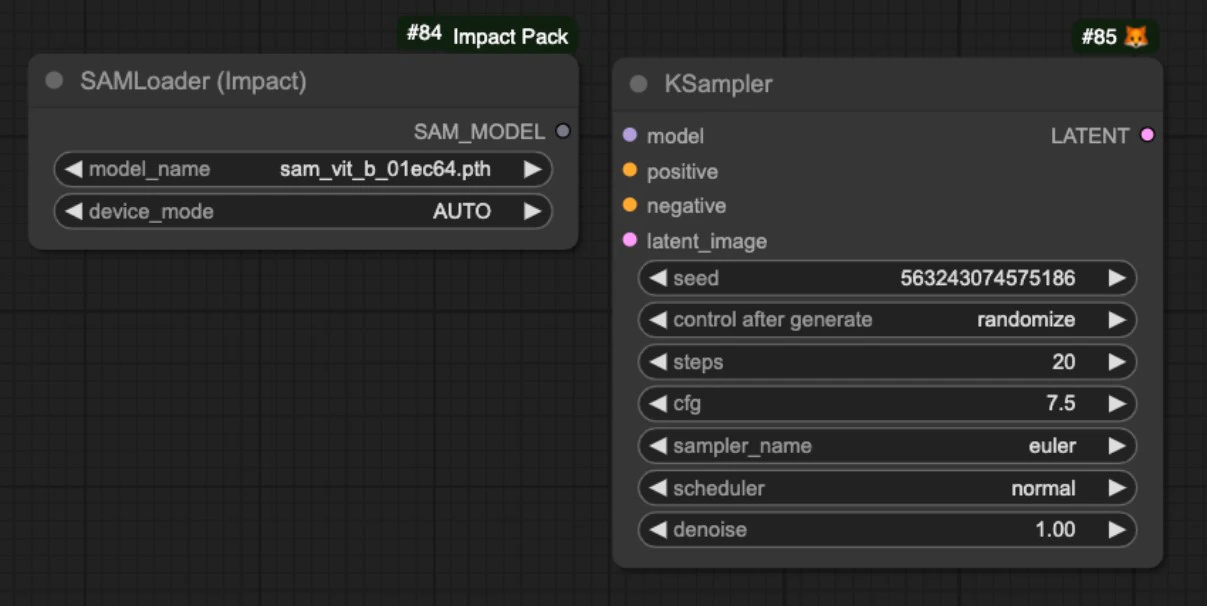
Task: Click the left arrow to decrease cfg
Action: (x=656, y=404)
